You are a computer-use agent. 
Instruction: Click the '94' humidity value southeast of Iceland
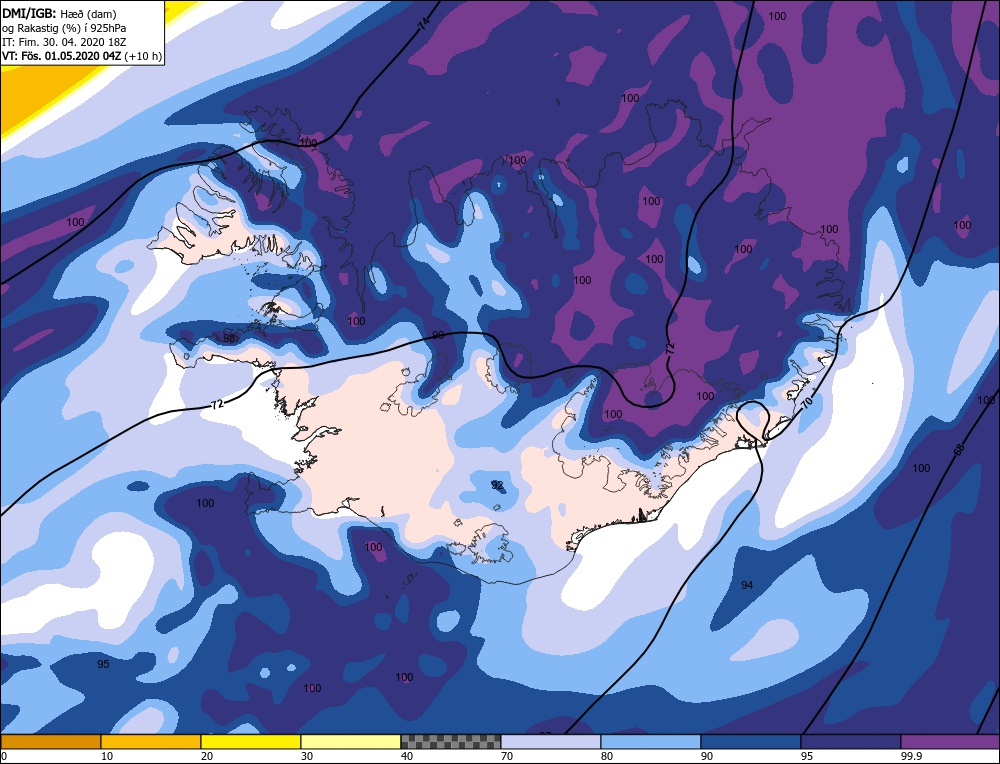pos(747,585)
